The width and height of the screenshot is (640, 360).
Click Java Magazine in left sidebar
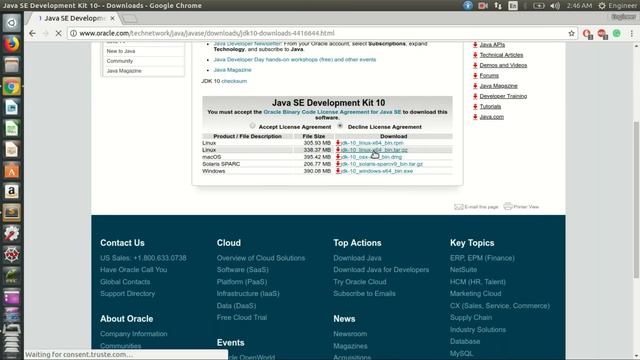pos(124,71)
